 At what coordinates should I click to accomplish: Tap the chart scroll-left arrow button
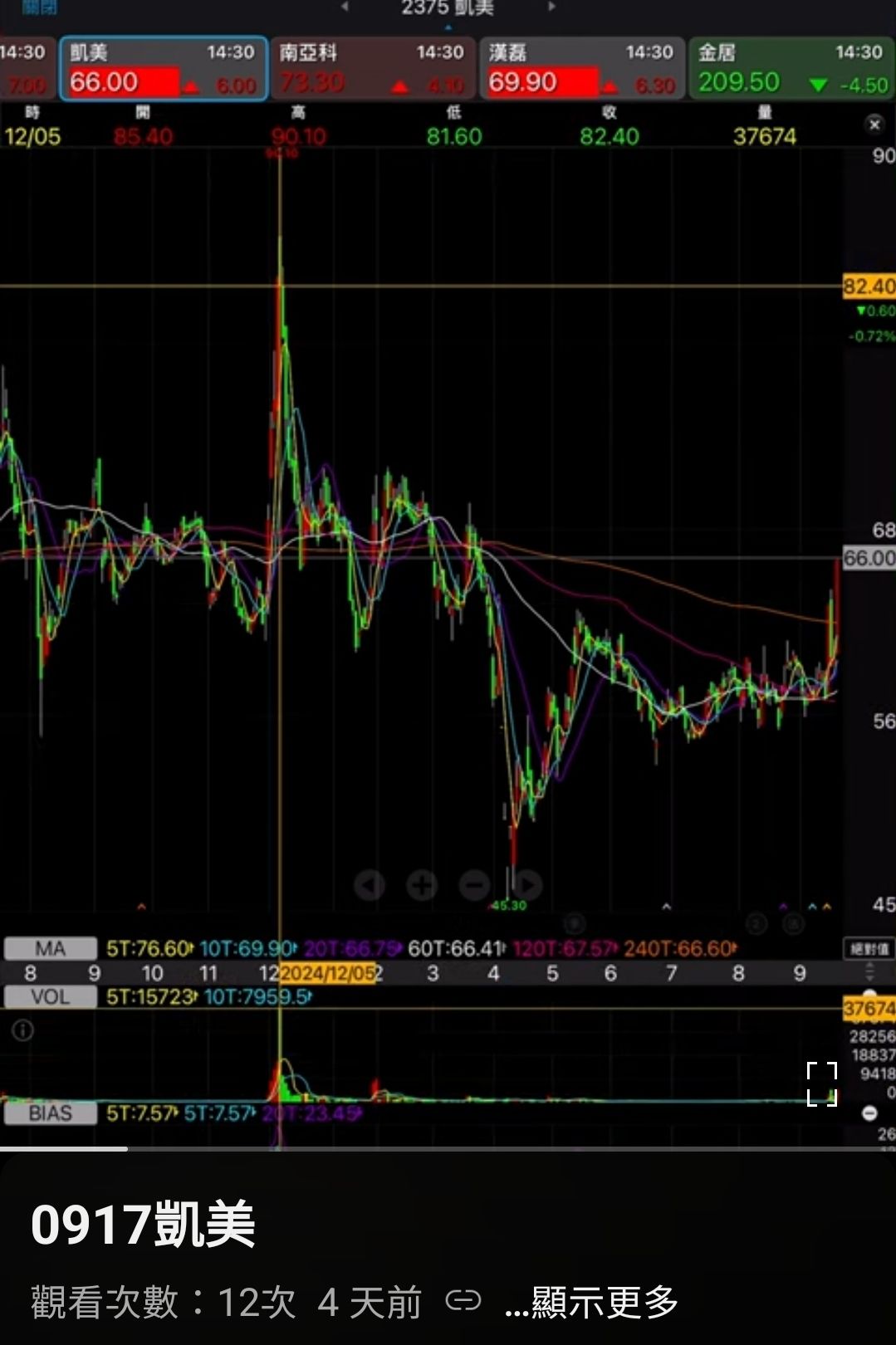coord(370,885)
